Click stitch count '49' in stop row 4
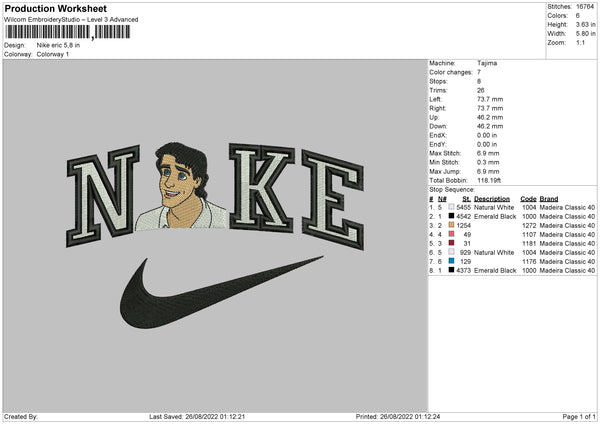The height and width of the screenshot is (424, 600). (467, 234)
